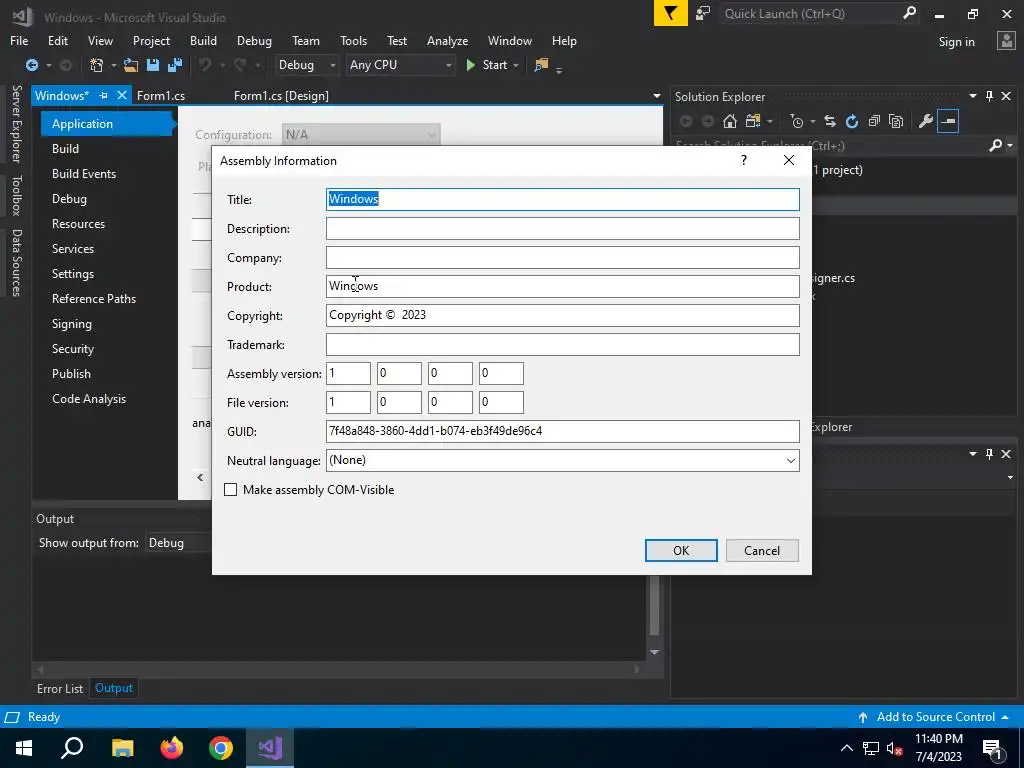Expand the New Project dropdown arrow
1024x768 pixels.
click(x=113, y=65)
